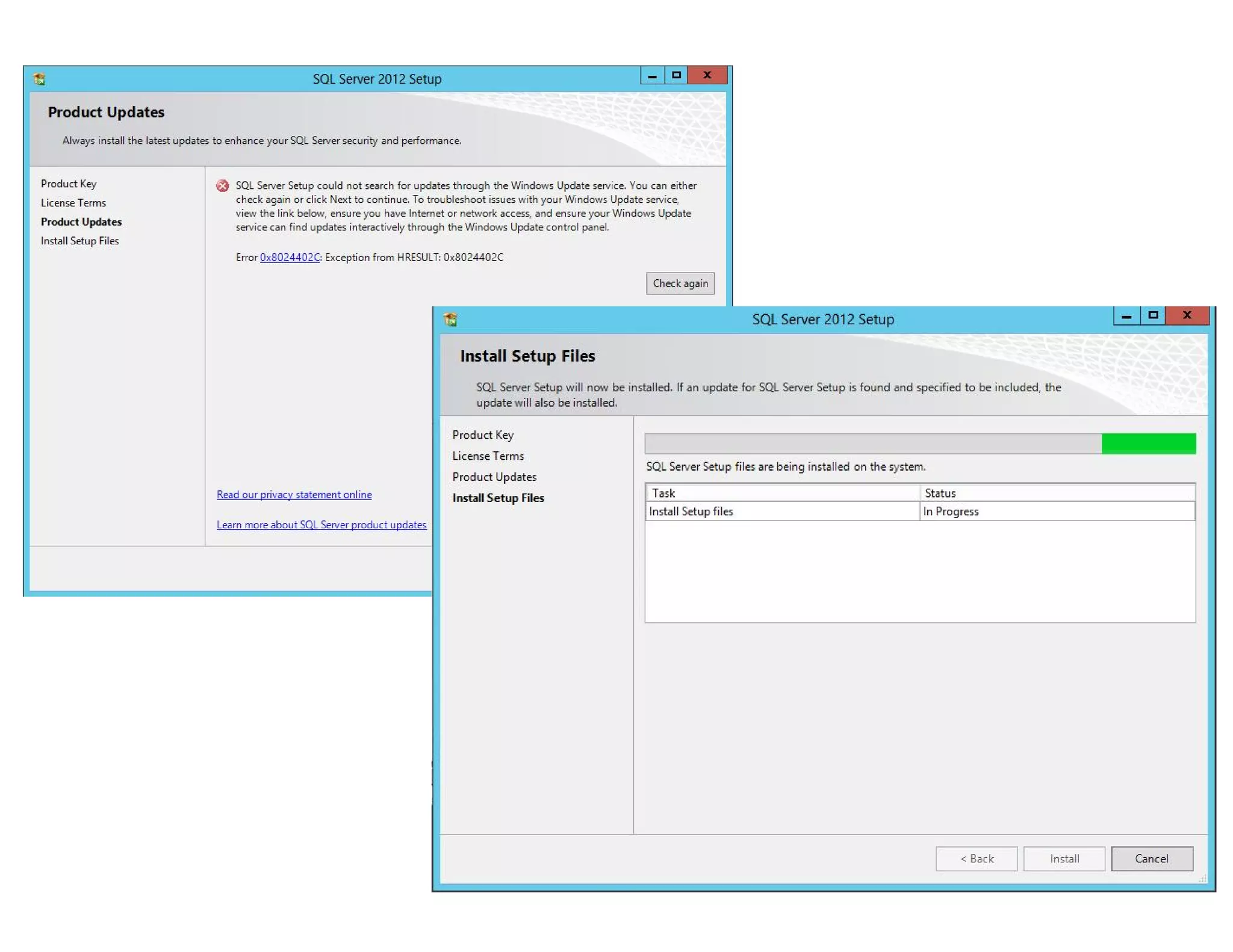Click the Install button
This screenshot has height=952, width=1233.
pyautogui.click(x=1064, y=859)
